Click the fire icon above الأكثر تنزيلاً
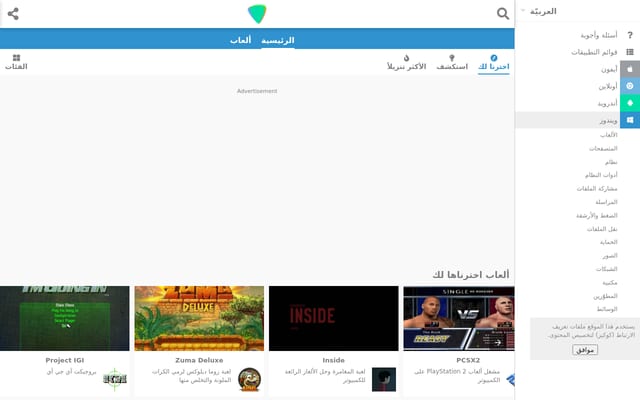 [x=407, y=58]
